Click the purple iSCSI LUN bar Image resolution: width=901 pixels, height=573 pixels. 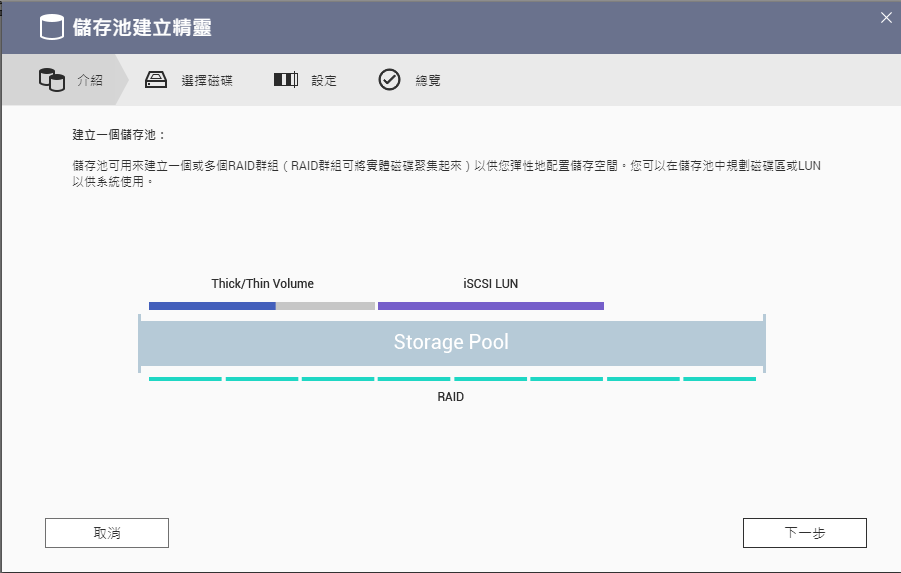491,306
